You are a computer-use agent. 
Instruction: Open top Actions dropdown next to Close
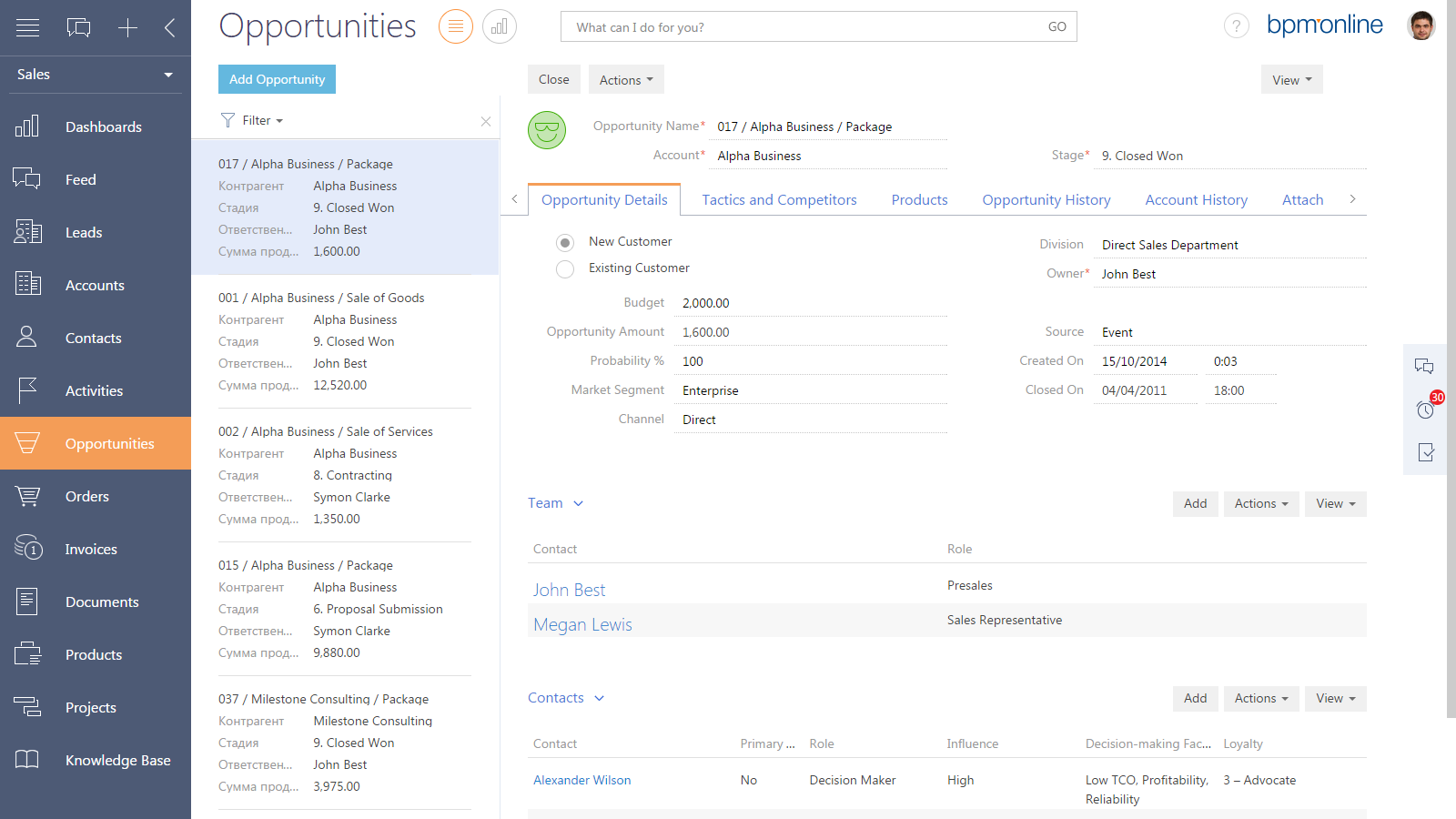(626, 80)
